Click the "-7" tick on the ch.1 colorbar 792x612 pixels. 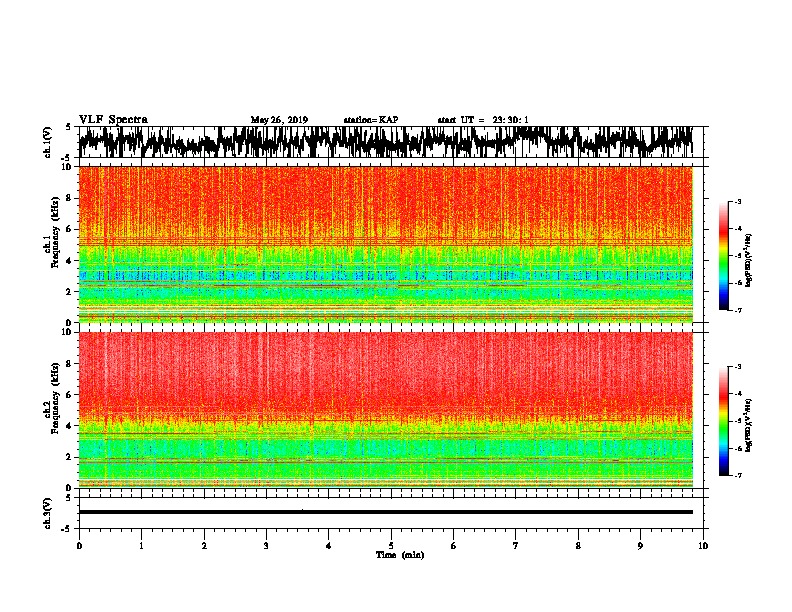coord(738,310)
